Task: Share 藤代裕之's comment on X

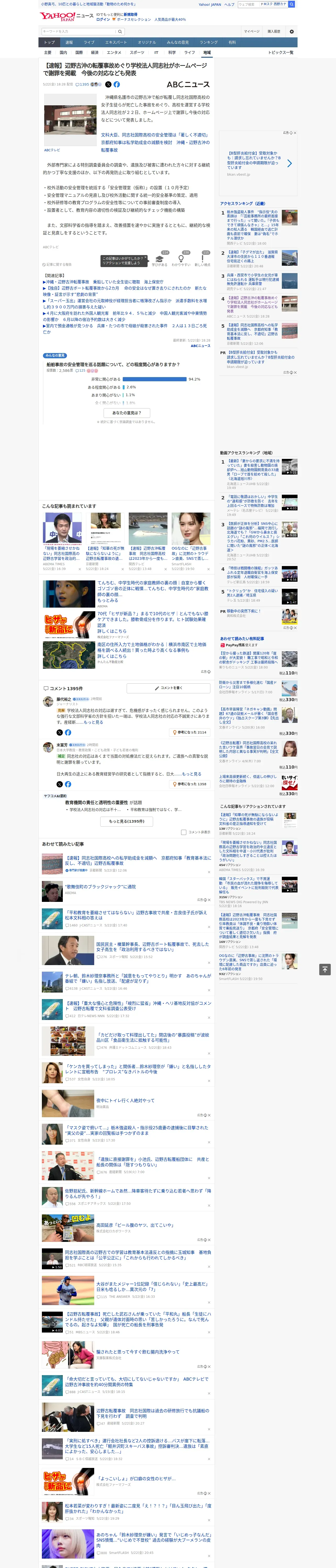Action: click(x=60, y=732)
